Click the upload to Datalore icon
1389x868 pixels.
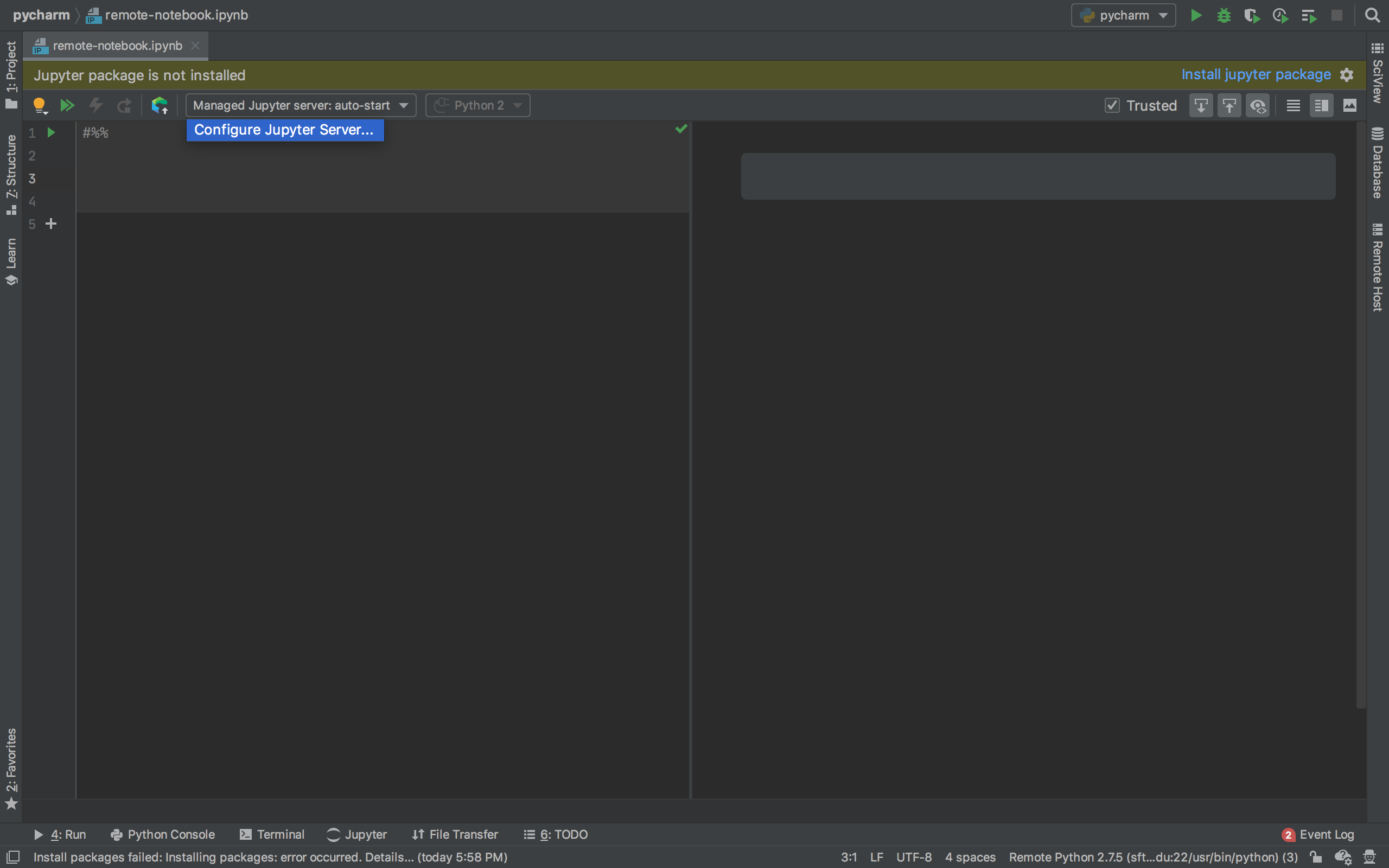160,106
